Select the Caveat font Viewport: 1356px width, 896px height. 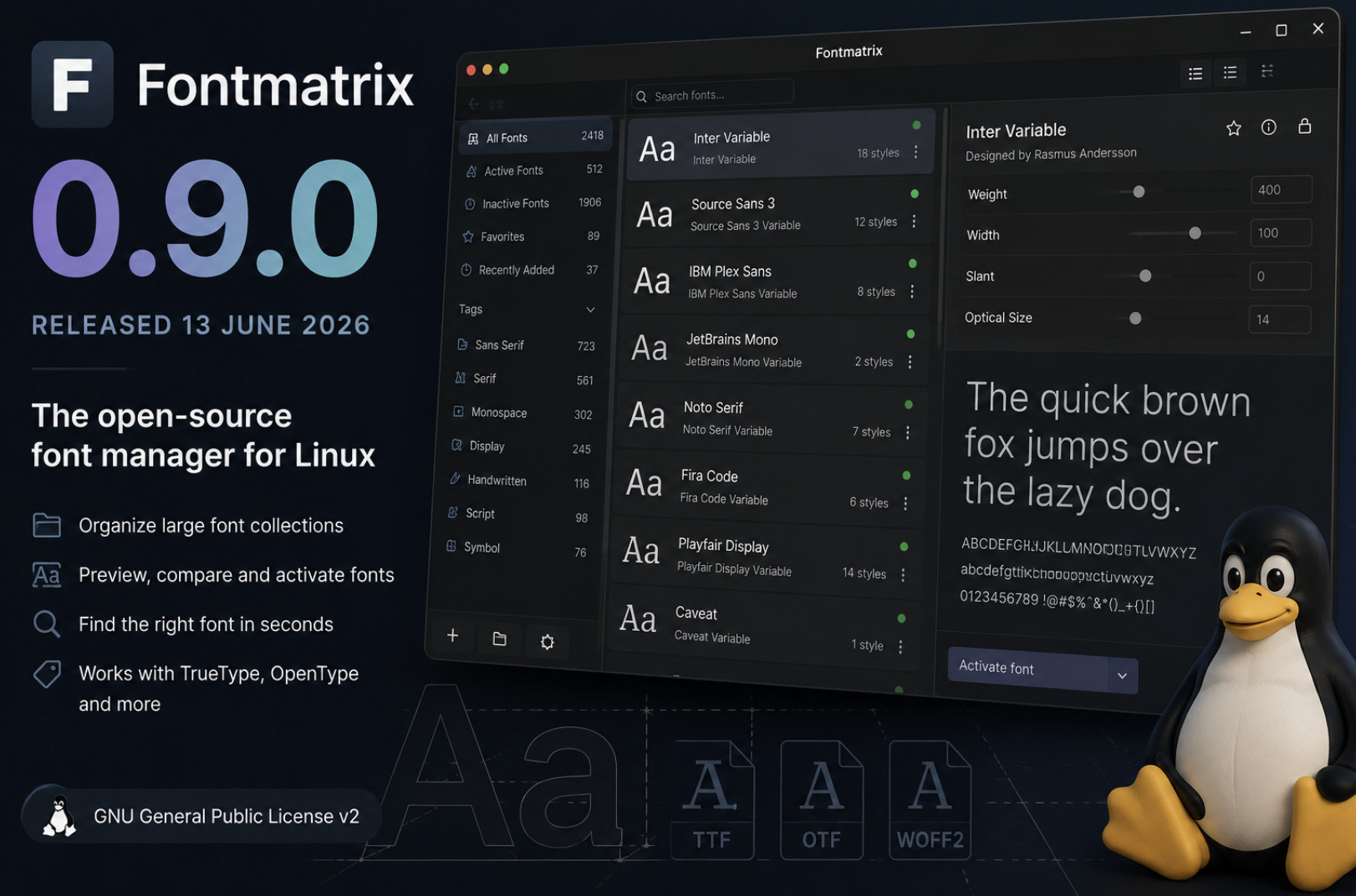763,630
